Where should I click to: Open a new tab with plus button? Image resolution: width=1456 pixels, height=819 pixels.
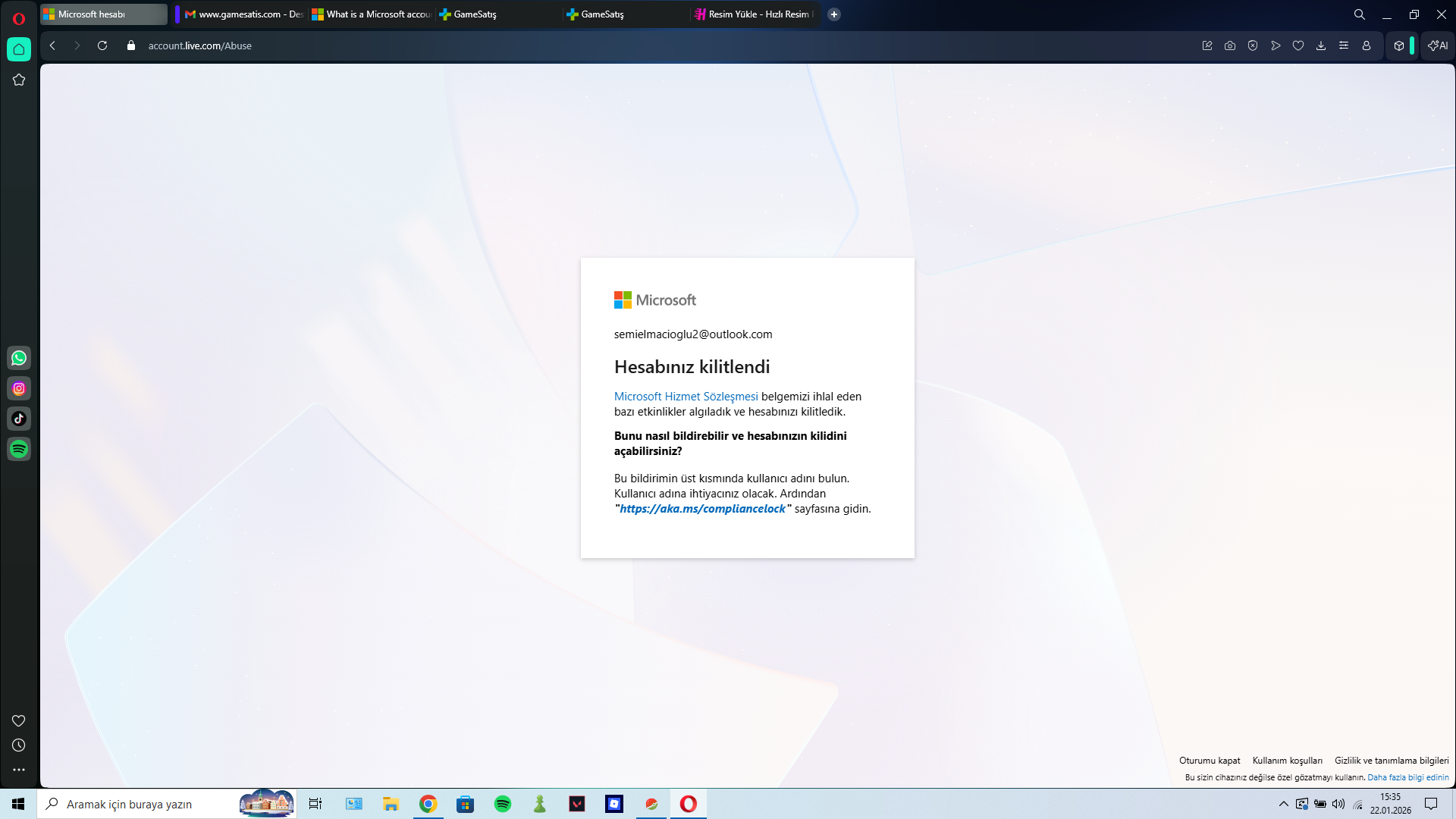click(x=834, y=14)
